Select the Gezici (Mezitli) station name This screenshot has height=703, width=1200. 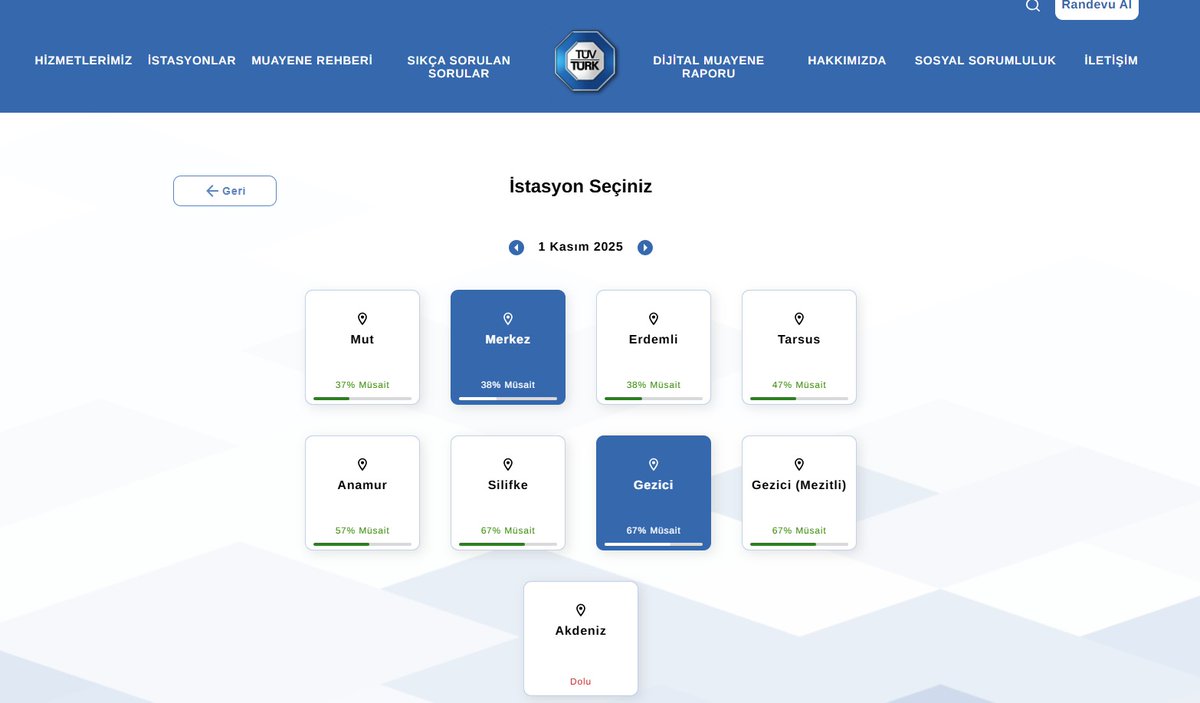pos(799,485)
